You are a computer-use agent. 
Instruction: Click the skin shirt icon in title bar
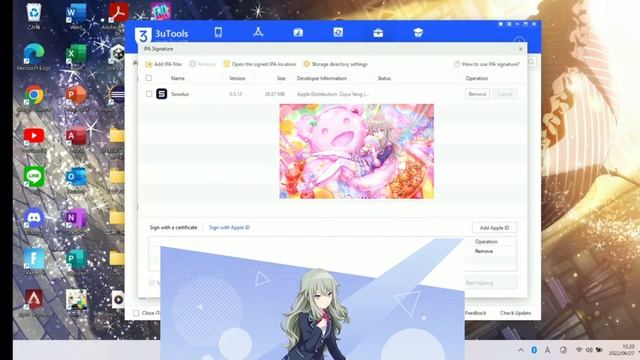500,24
